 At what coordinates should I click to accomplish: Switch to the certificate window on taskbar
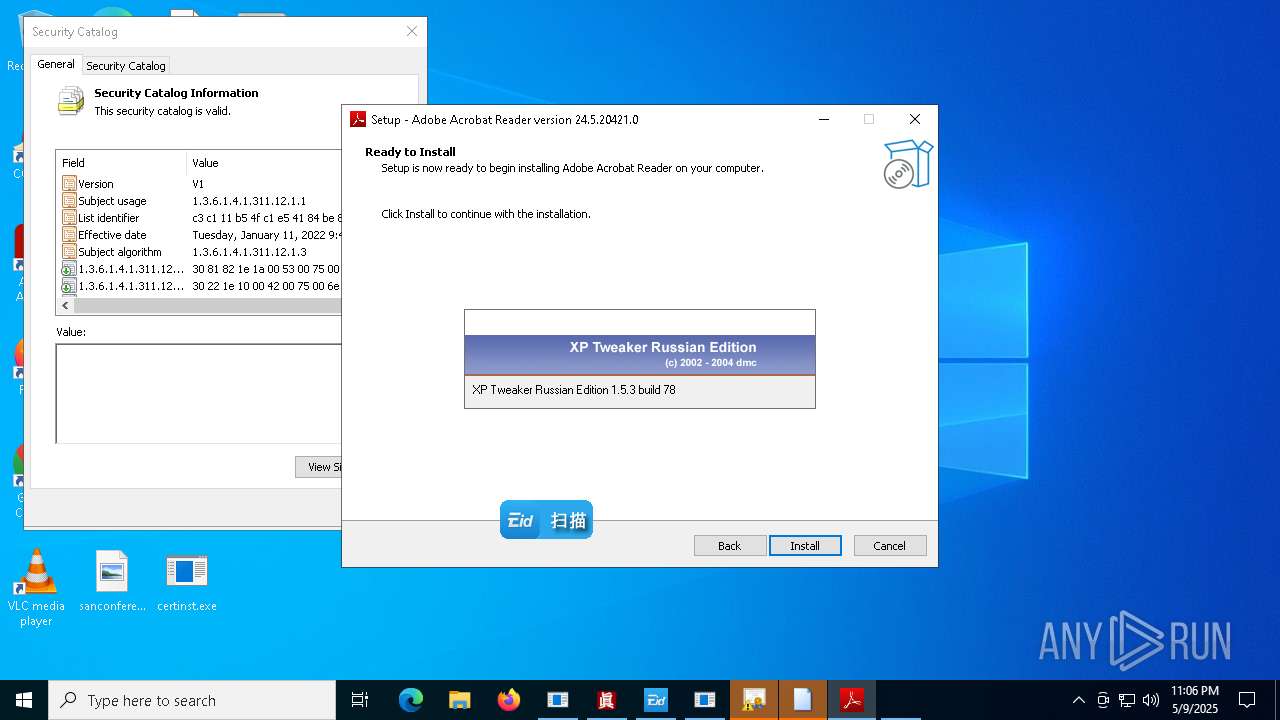click(x=754, y=700)
